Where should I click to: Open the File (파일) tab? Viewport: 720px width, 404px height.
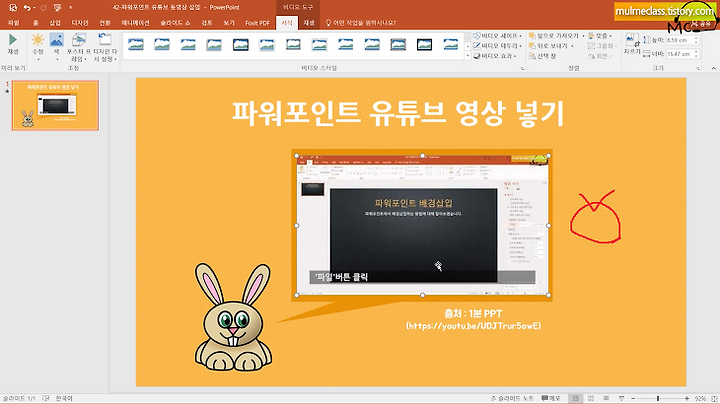[14, 23]
